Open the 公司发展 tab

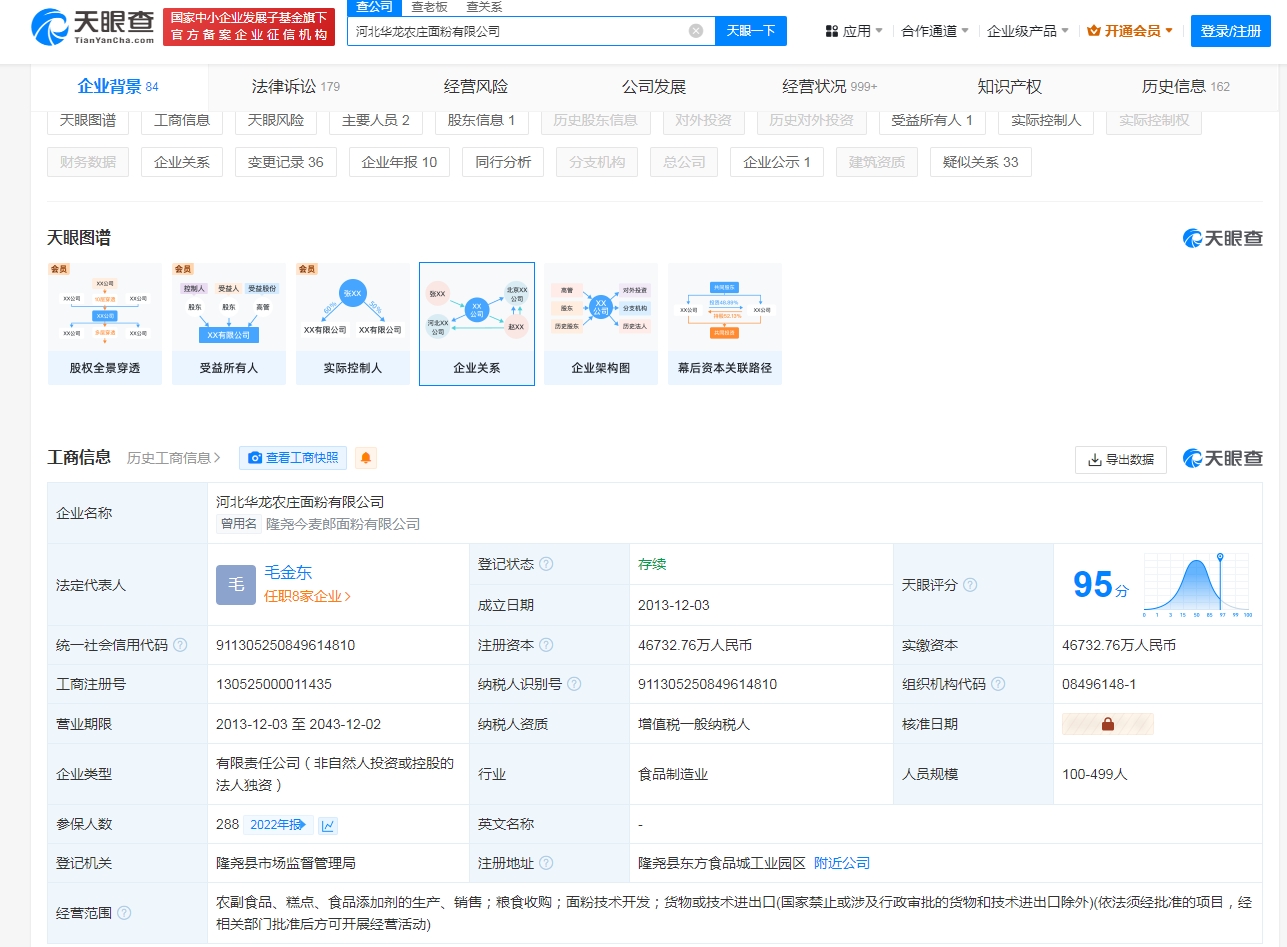click(654, 87)
